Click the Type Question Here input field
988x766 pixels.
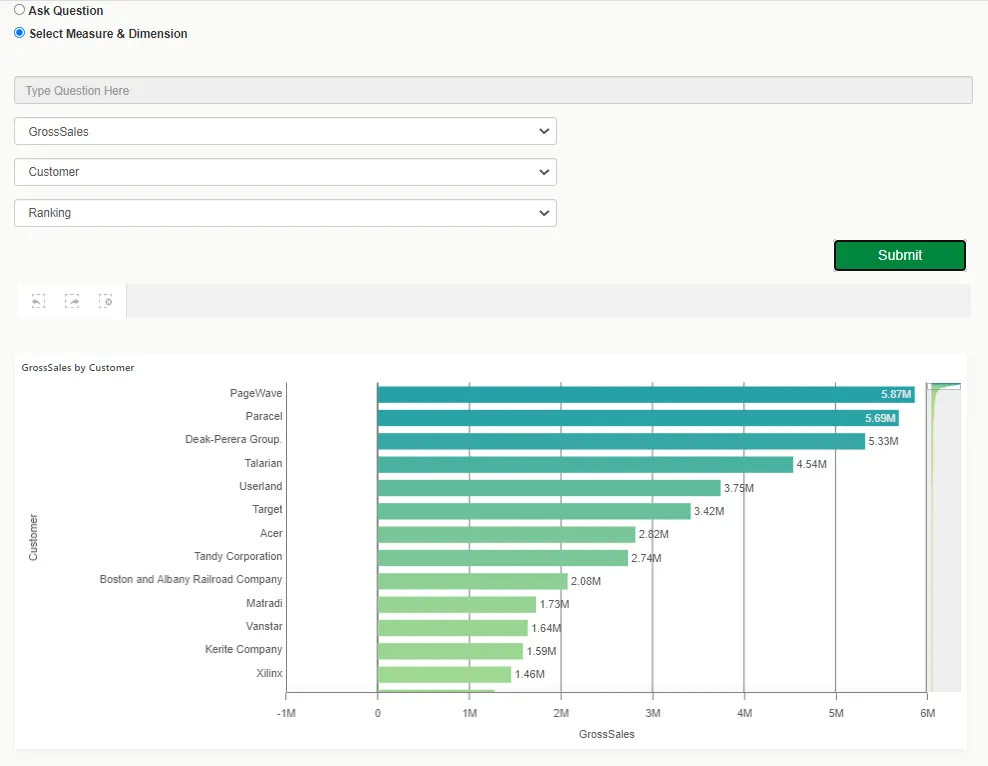[x=493, y=90]
